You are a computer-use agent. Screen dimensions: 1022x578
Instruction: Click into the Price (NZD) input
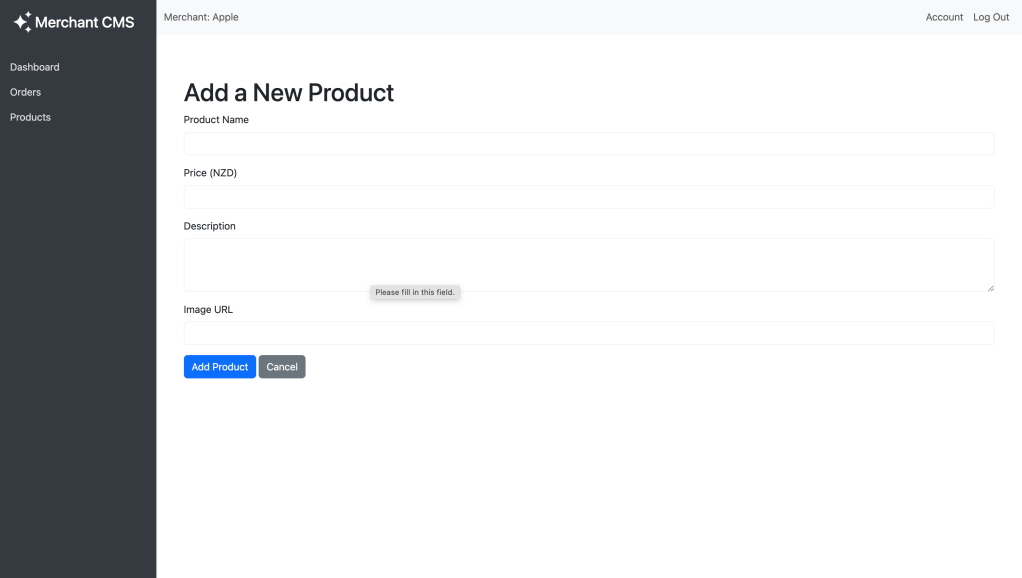coord(588,197)
